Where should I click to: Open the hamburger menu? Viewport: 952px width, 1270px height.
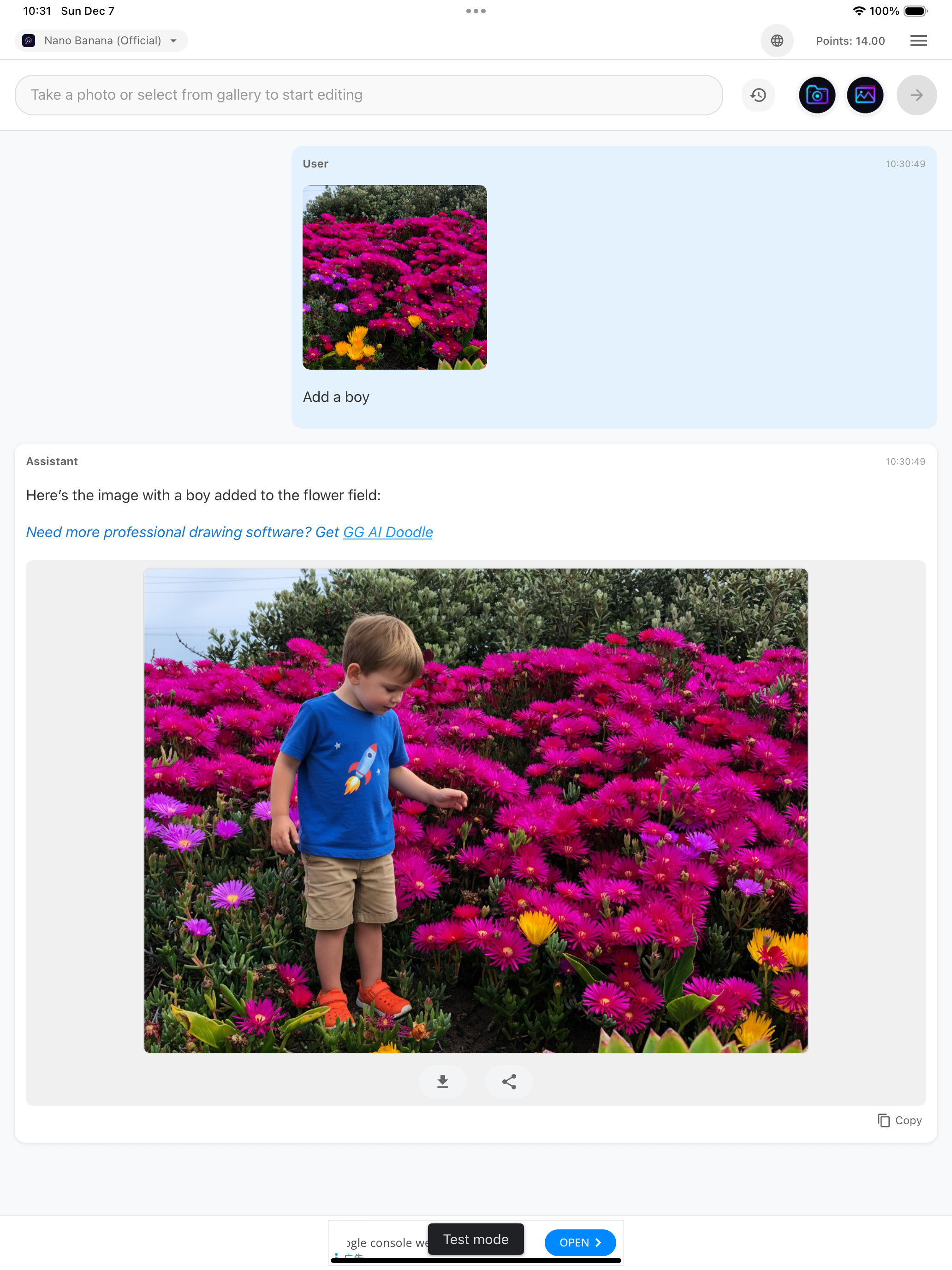click(x=917, y=40)
